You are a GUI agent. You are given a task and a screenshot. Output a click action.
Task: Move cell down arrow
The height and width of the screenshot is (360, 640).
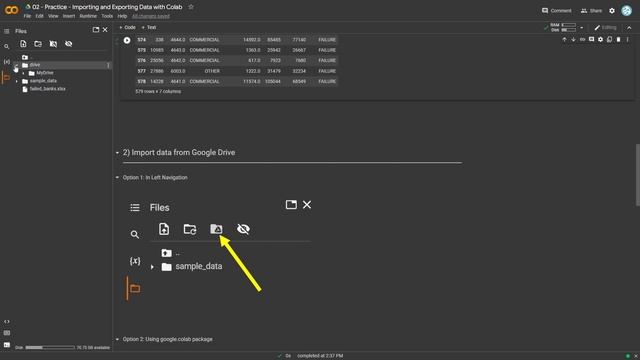[573, 40]
